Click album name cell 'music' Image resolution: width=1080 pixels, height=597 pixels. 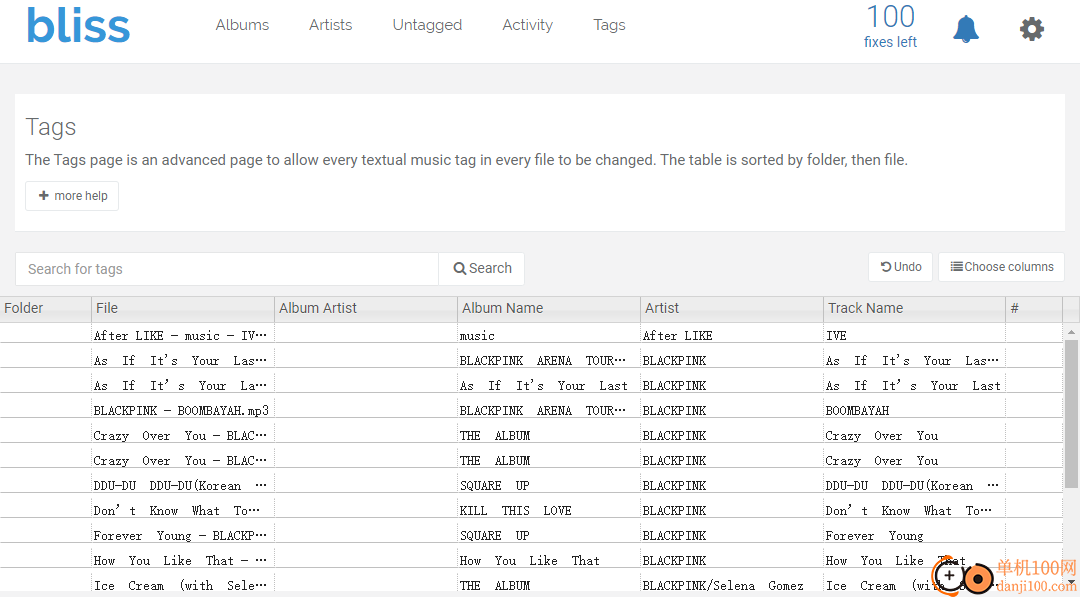pos(549,335)
